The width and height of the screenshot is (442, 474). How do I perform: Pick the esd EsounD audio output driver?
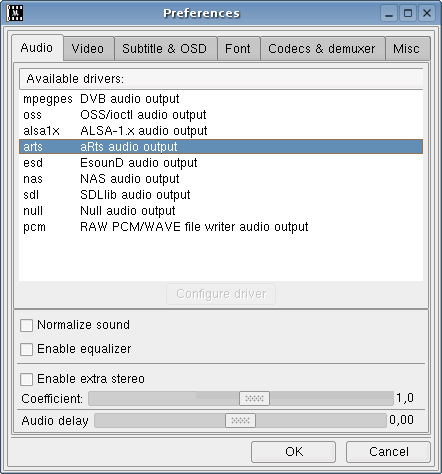click(x=221, y=163)
